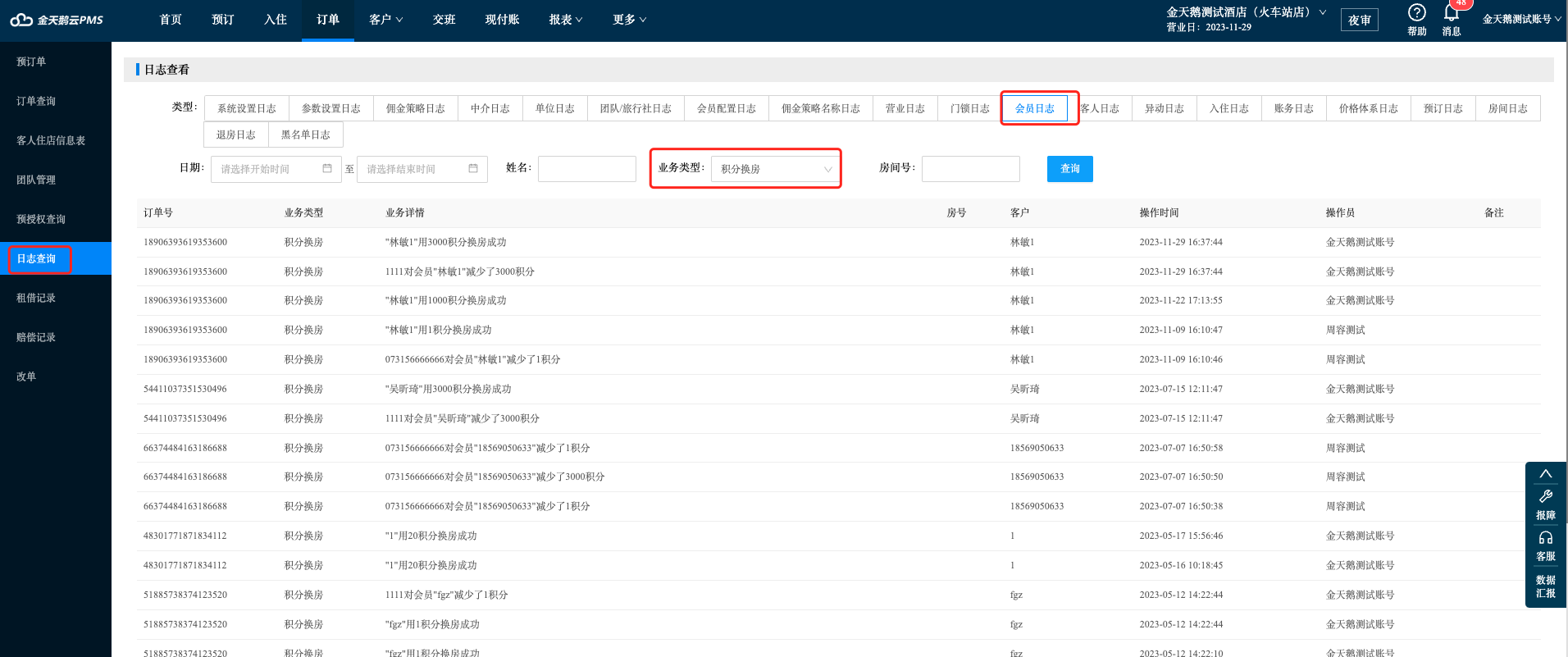Click customer cell 18569050633 at 16:50:58
The height and width of the screenshot is (657, 1568).
[1037, 448]
